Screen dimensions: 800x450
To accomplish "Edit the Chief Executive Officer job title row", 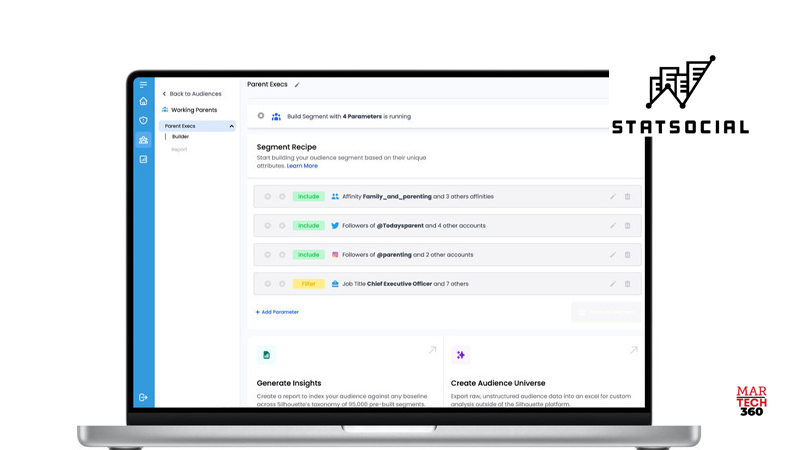I will tap(613, 284).
